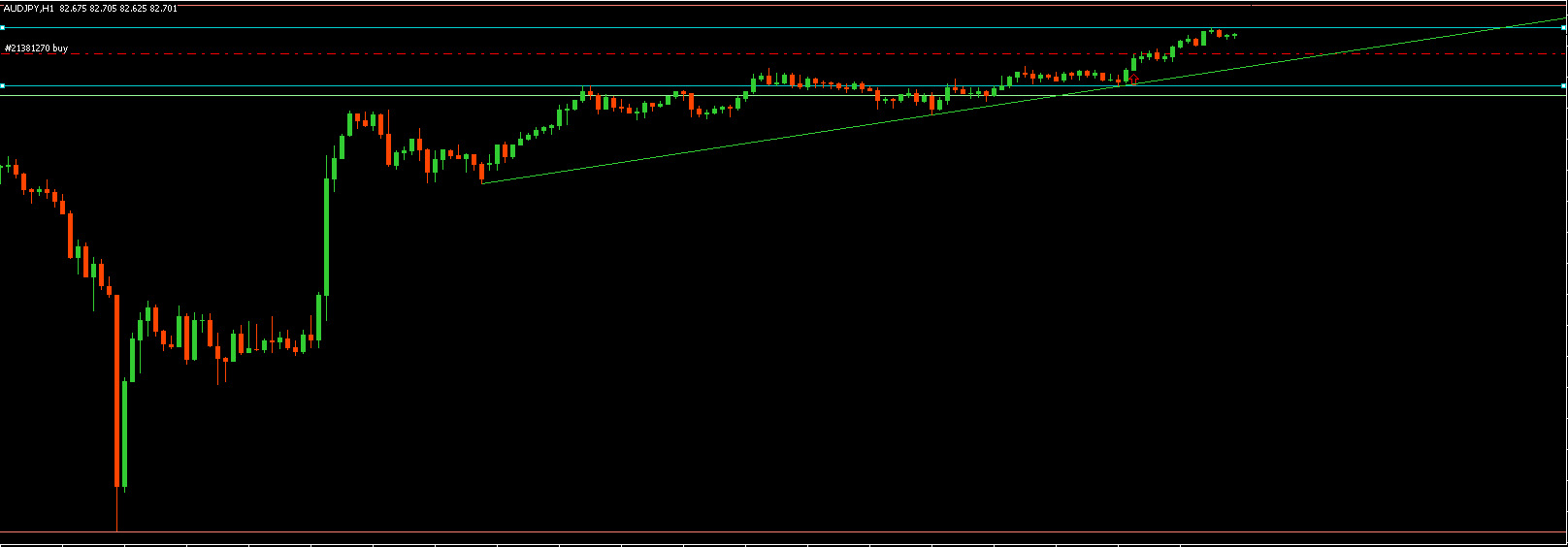Click the red buy entry arrow marker

coord(1133,79)
